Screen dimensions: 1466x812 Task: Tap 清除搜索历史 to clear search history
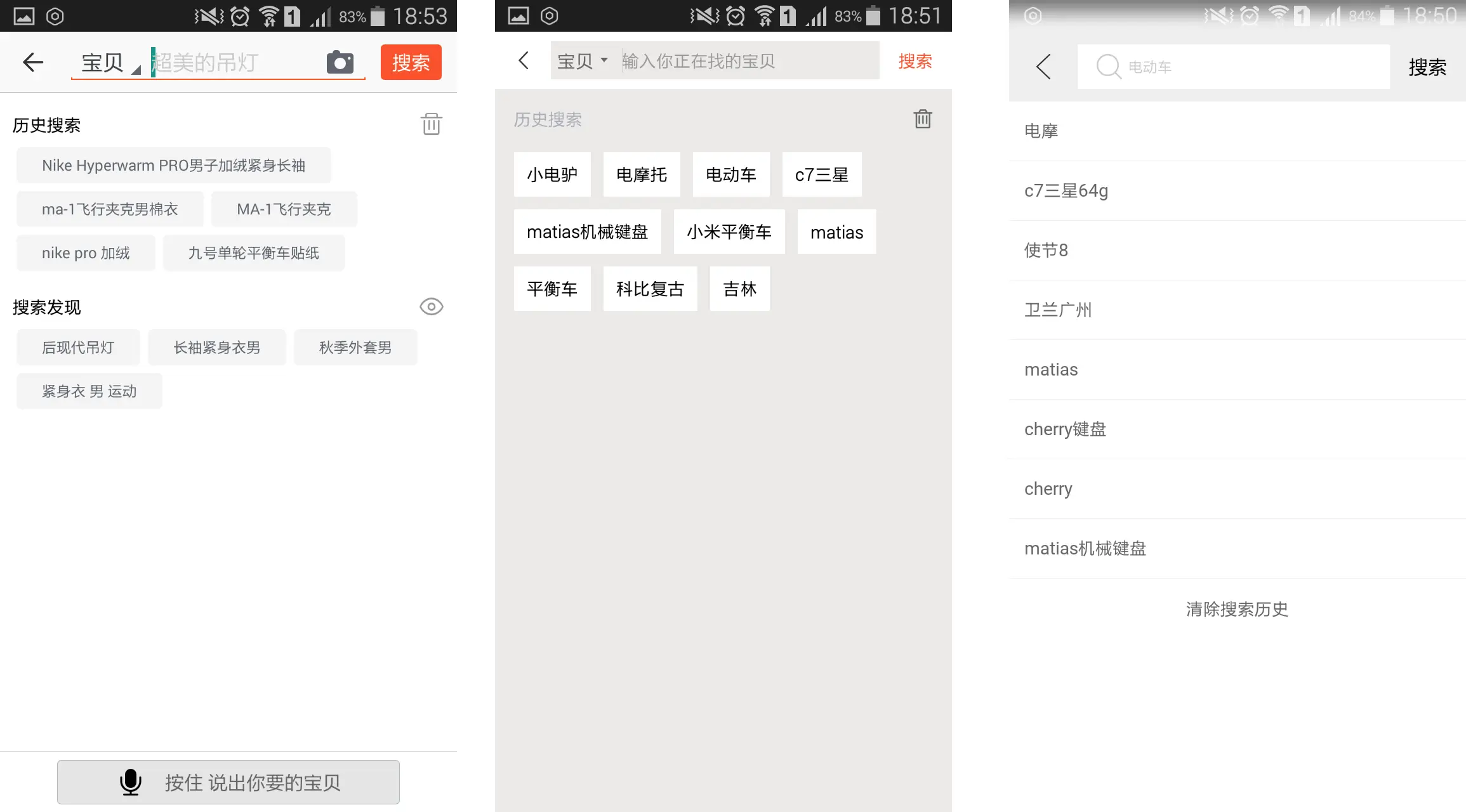point(1236,609)
